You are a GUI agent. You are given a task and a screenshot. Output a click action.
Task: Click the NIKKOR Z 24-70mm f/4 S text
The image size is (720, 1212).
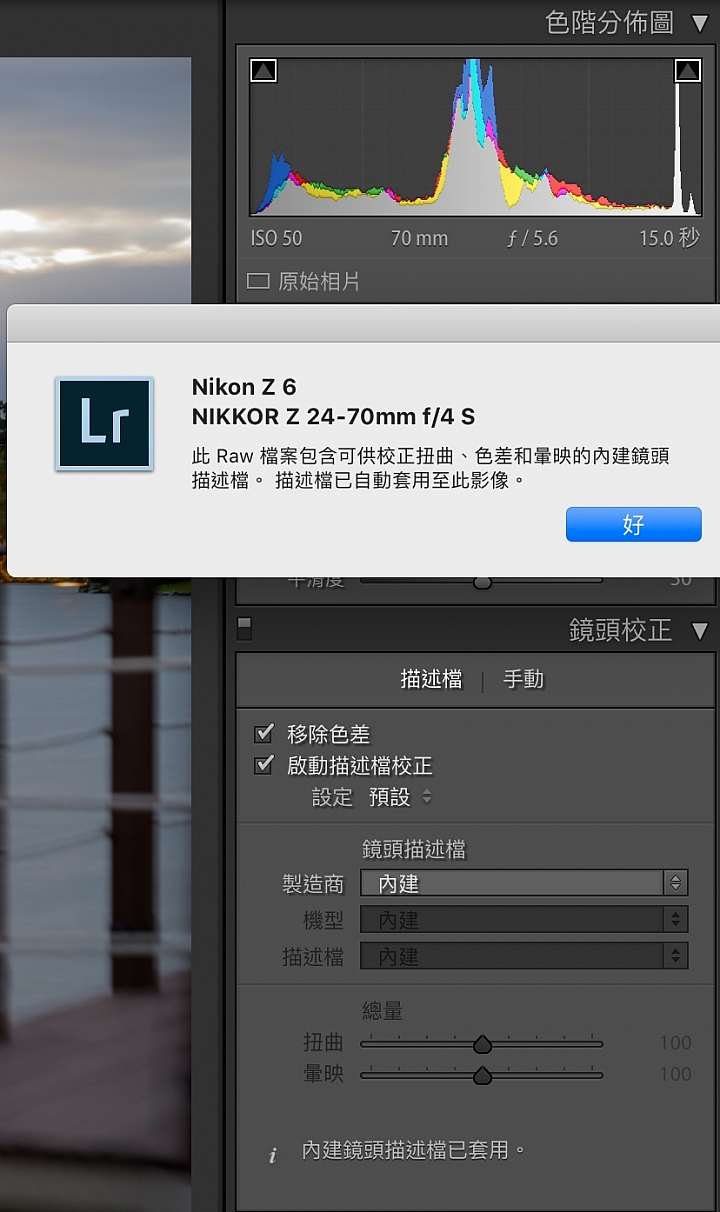point(333,415)
